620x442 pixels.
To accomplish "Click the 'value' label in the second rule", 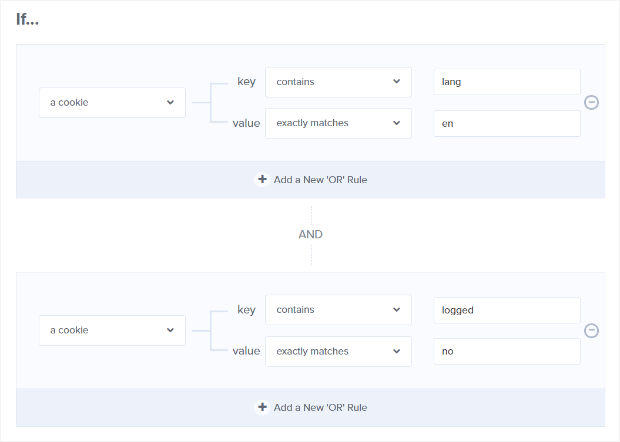I will pyautogui.click(x=246, y=352).
